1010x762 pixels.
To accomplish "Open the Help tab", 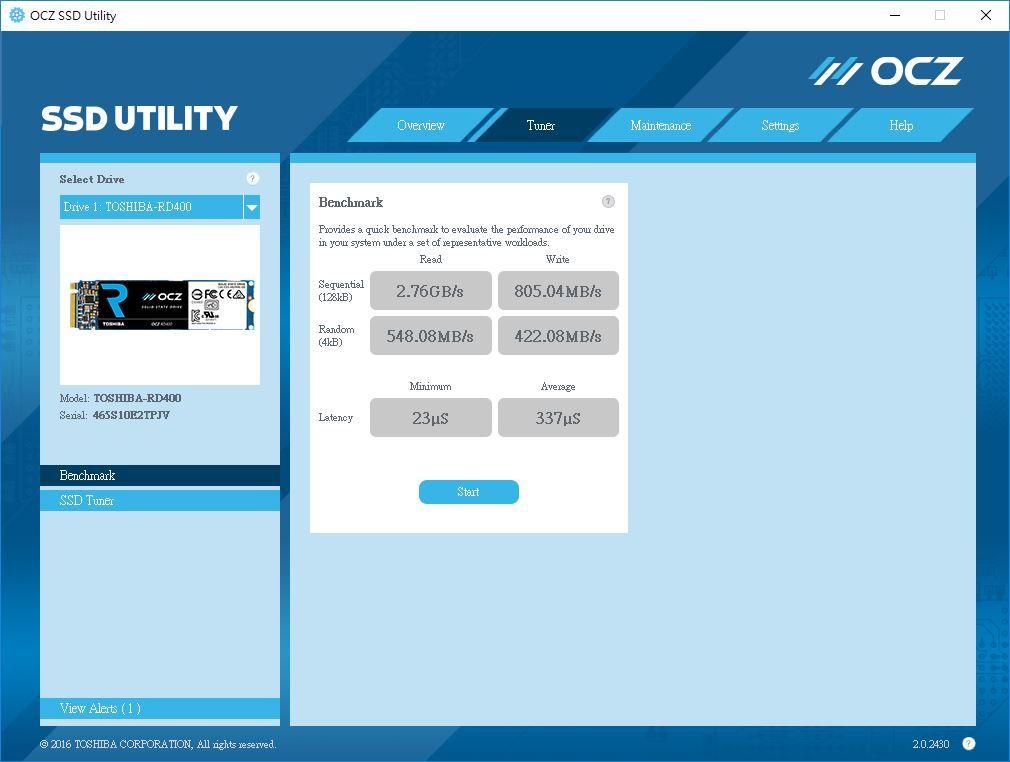I will (x=900, y=125).
